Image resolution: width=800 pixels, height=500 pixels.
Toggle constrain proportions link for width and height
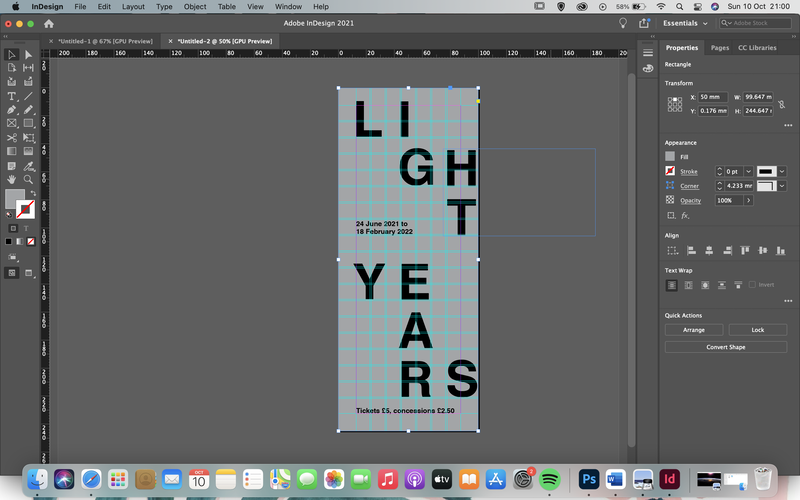tap(781, 104)
